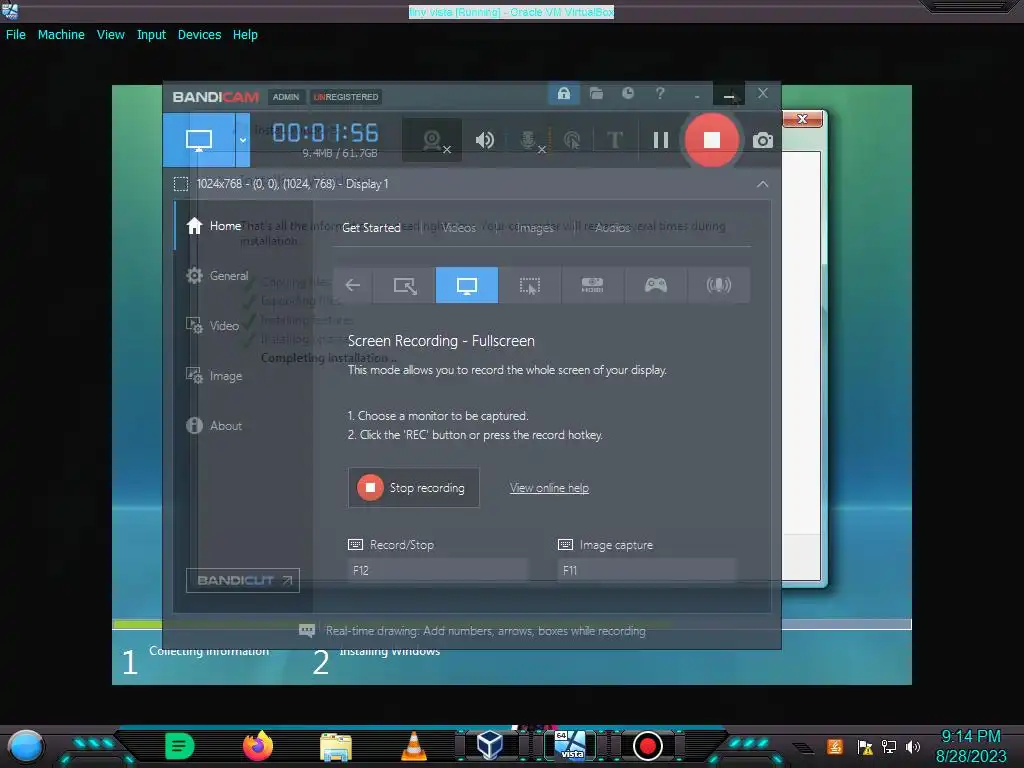
Task: Select audio only recording mode icon
Action: click(x=718, y=285)
